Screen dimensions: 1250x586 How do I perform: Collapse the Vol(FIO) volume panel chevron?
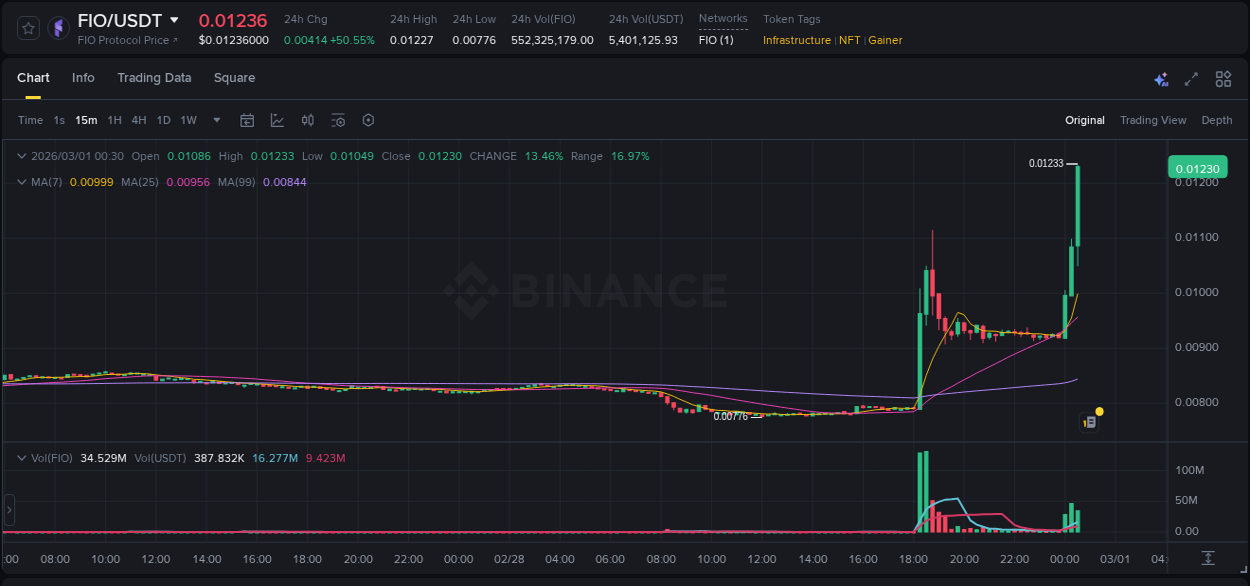point(22,457)
